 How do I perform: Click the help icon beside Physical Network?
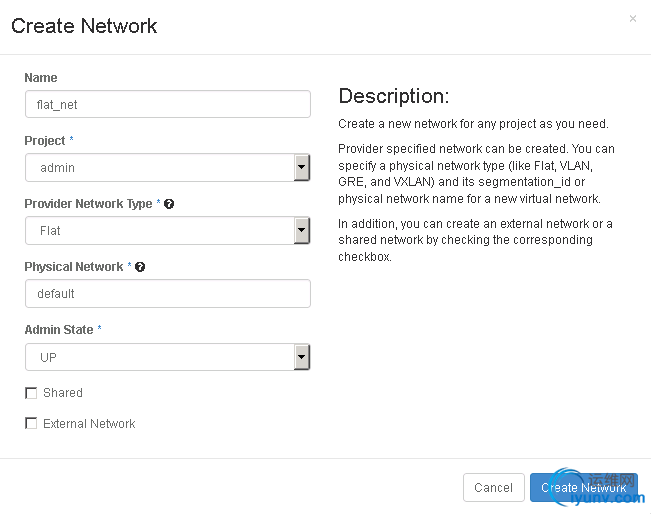140,267
